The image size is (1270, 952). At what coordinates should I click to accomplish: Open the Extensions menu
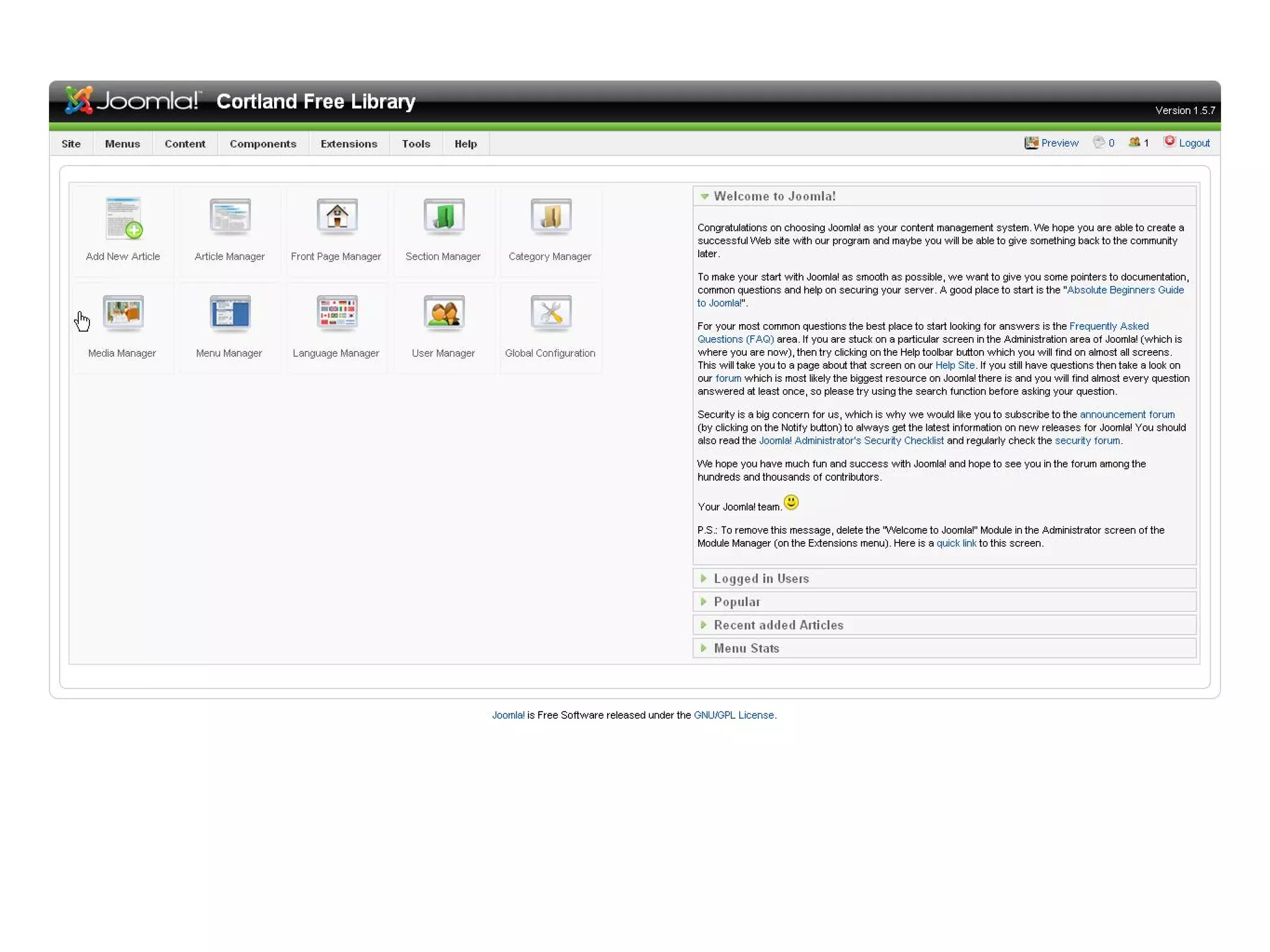[349, 144]
